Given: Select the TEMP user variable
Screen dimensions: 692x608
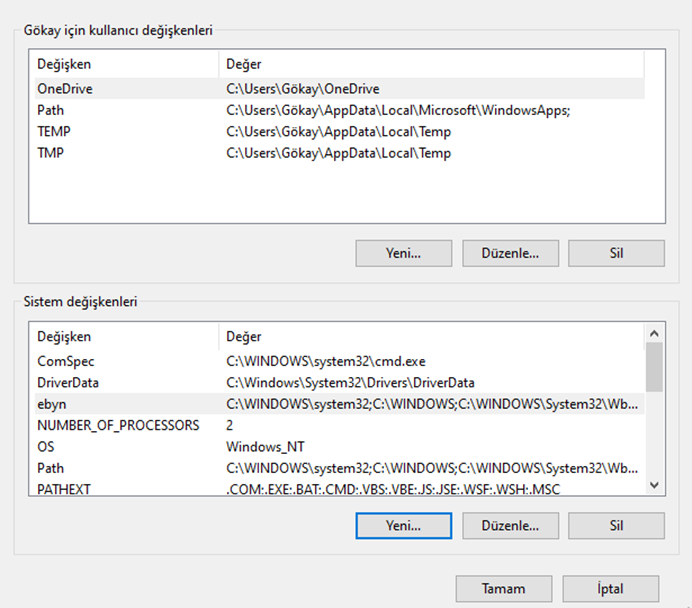Looking at the screenshot, I should coord(339,131).
